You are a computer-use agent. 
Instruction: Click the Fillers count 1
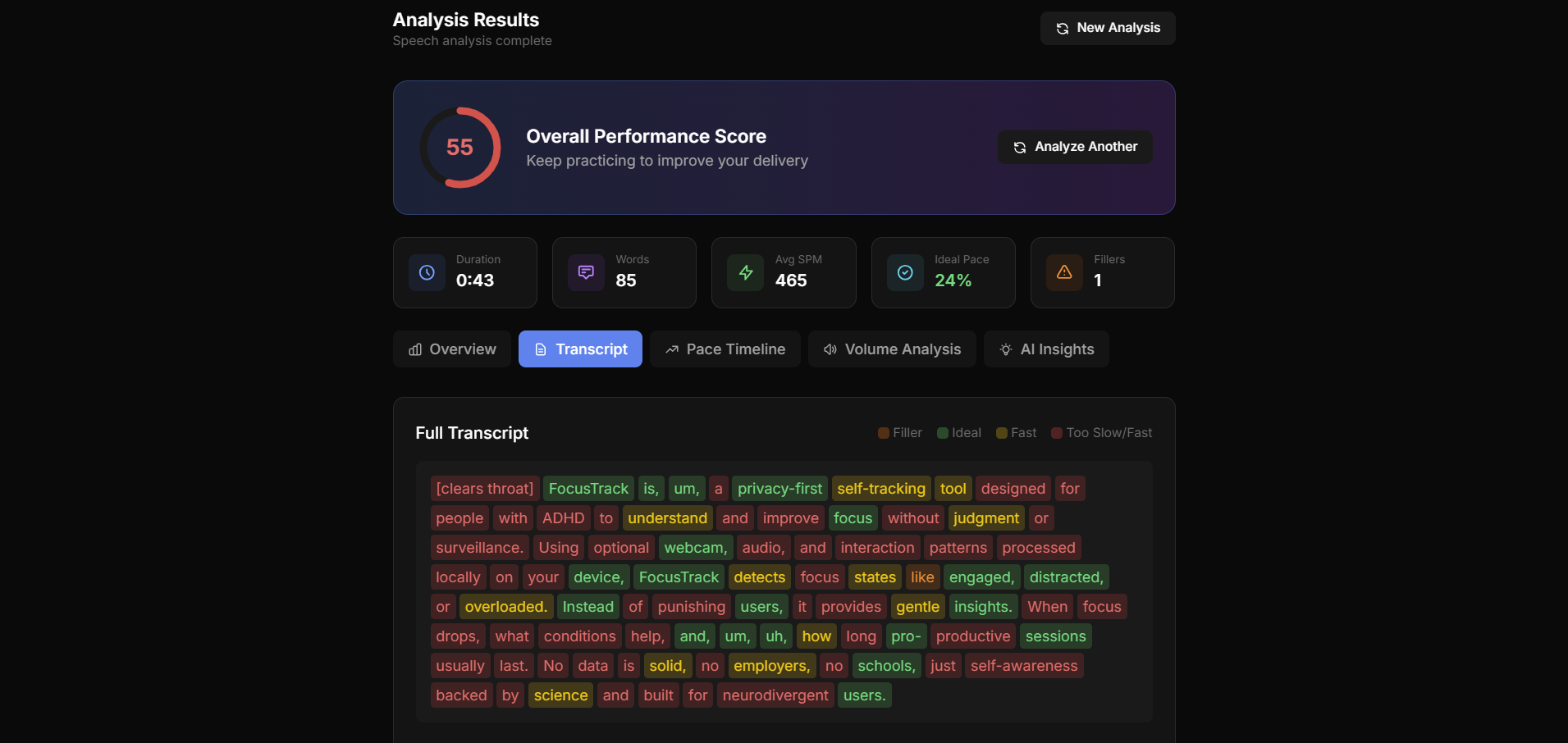1098,280
